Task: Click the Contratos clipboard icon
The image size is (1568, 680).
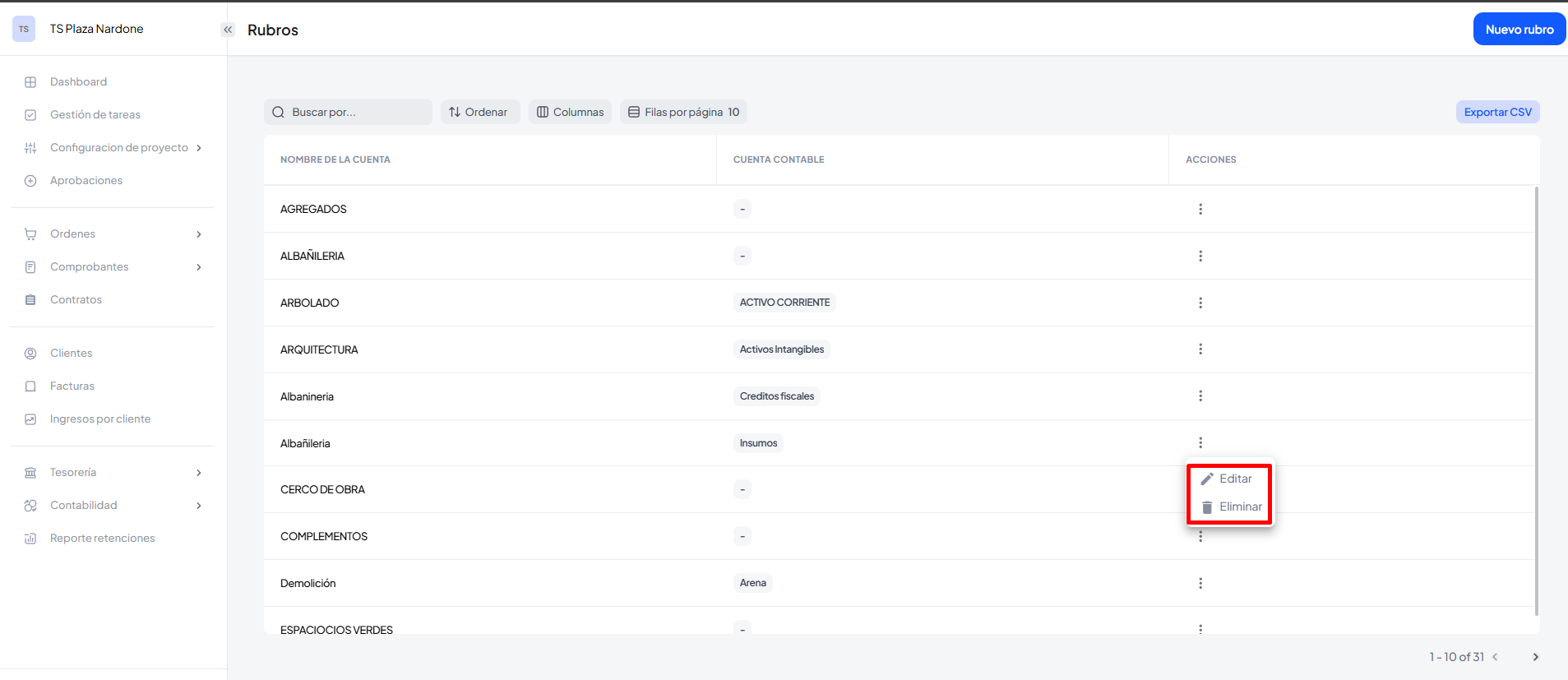Action: pos(30,300)
